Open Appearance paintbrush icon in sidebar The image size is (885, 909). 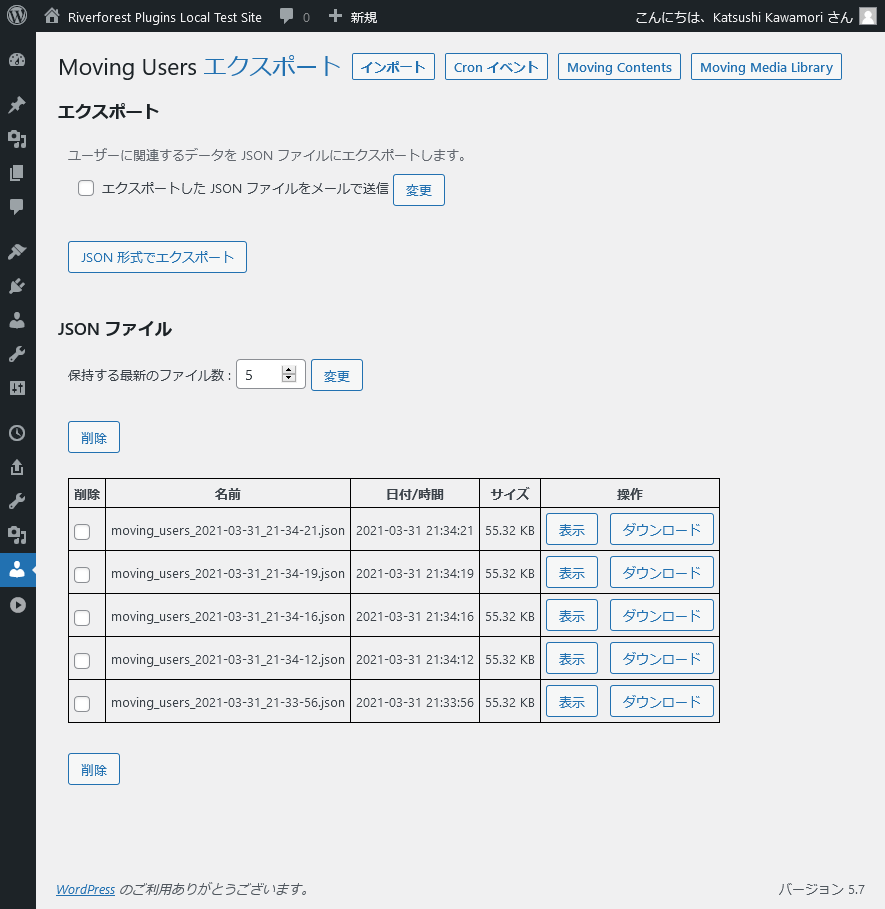[x=17, y=251]
